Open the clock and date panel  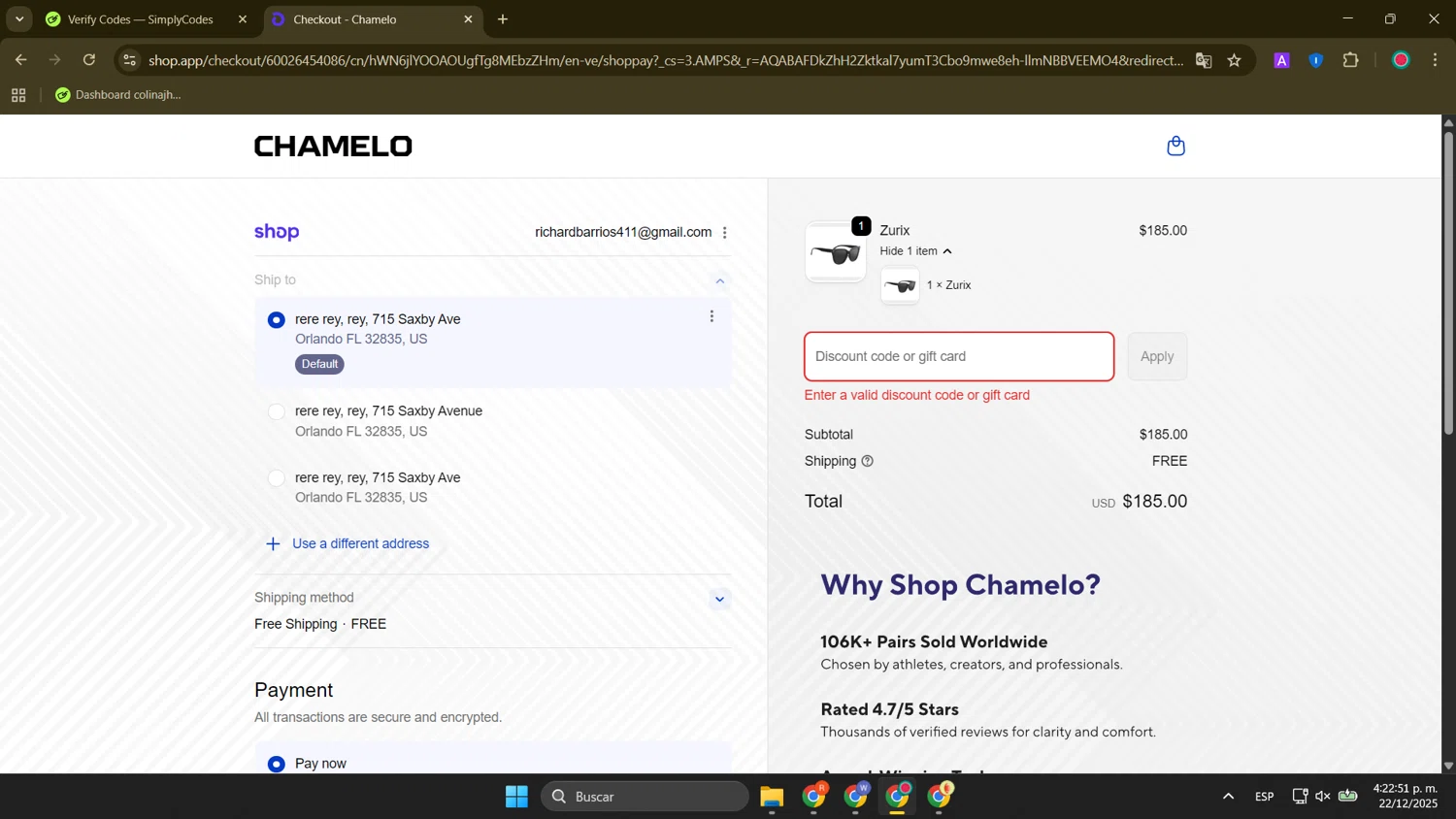pyautogui.click(x=1405, y=797)
